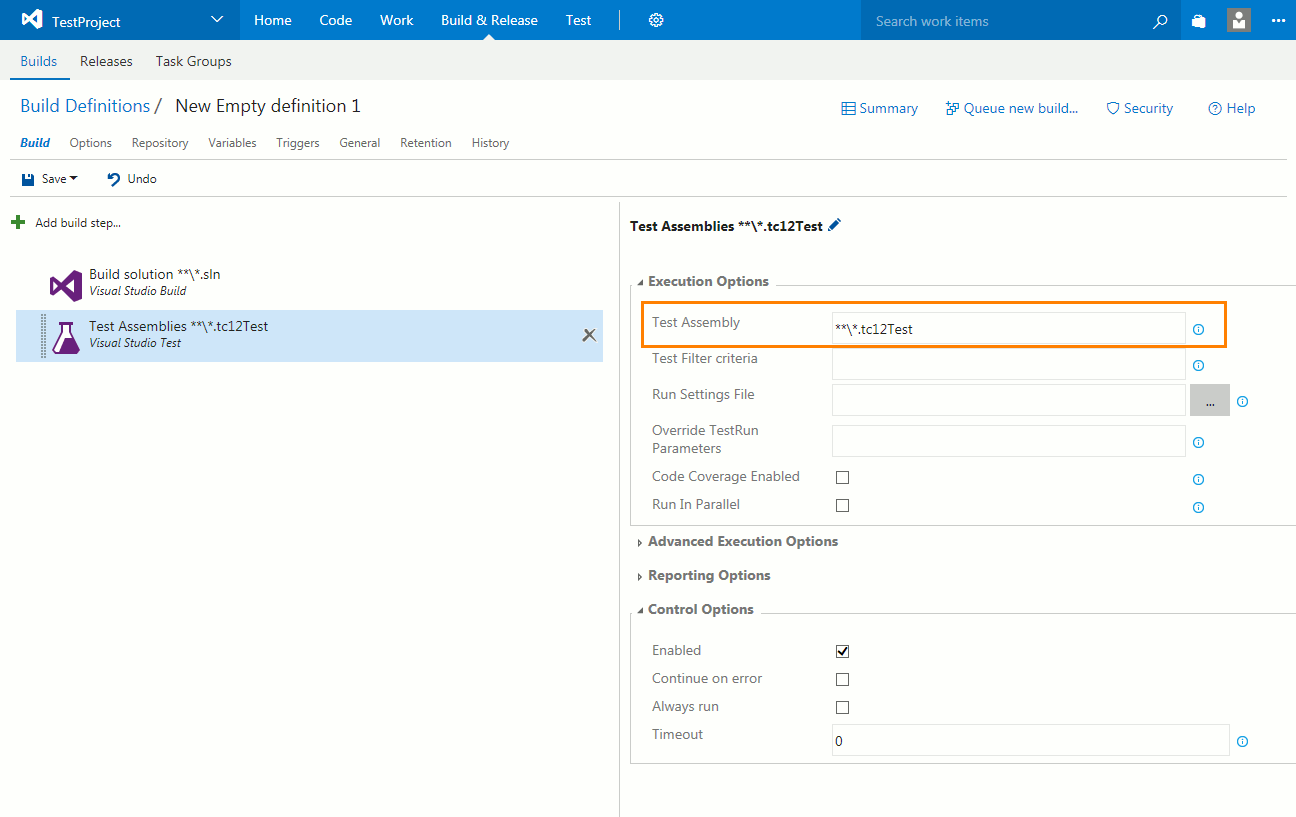Click the settings gear icon in the top bar

pos(656,20)
